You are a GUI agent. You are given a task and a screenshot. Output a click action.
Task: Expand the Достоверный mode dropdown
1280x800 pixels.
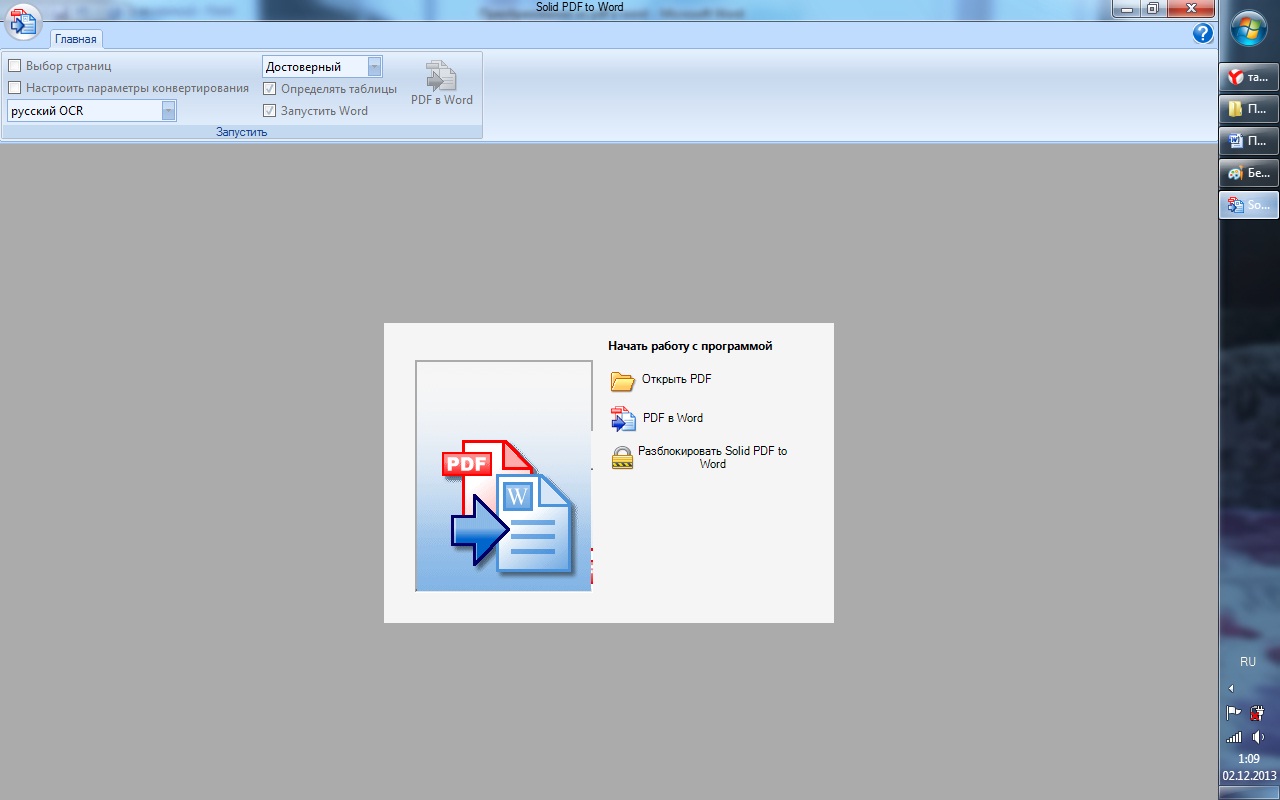[x=375, y=67]
